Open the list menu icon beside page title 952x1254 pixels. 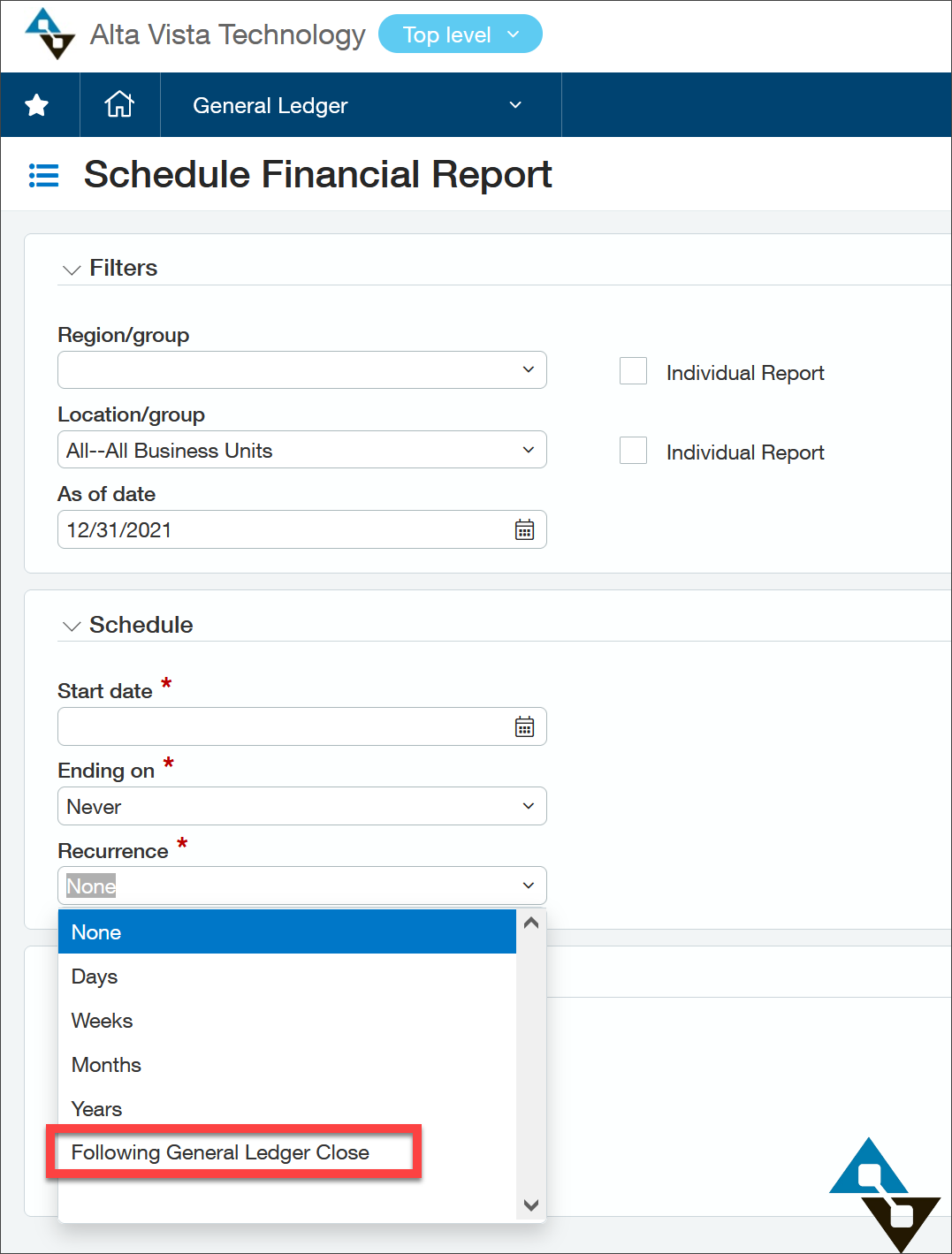[x=43, y=175]
